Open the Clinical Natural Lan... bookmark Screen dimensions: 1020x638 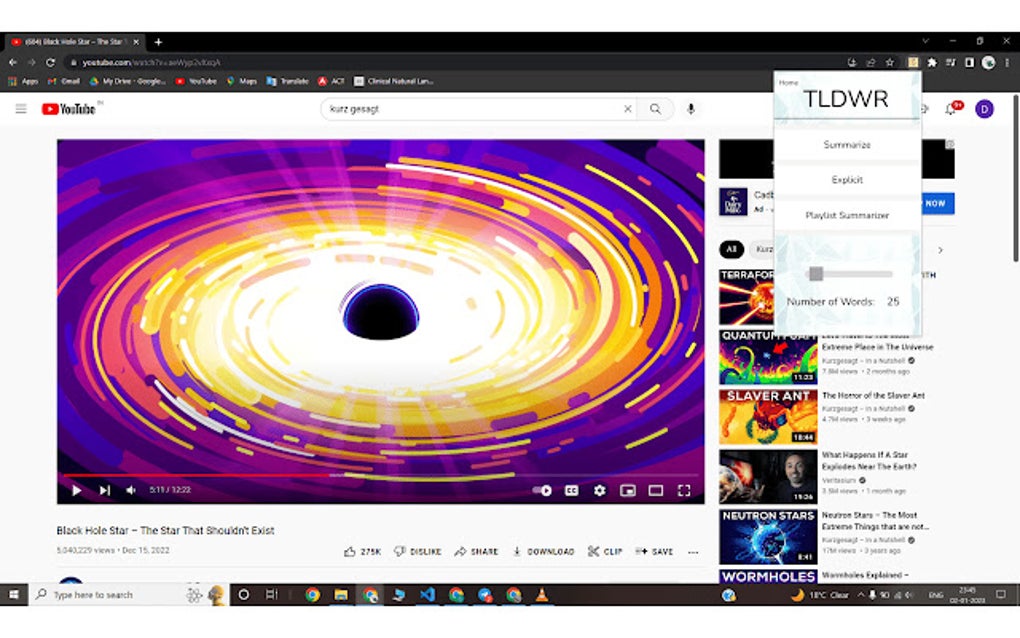(394, 81)
